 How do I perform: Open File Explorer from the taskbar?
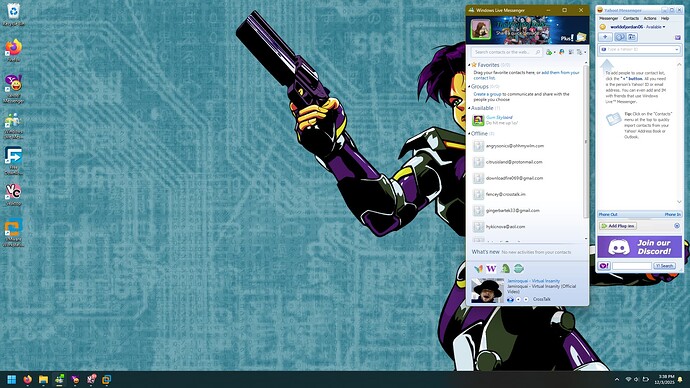(x=43, y=379)
